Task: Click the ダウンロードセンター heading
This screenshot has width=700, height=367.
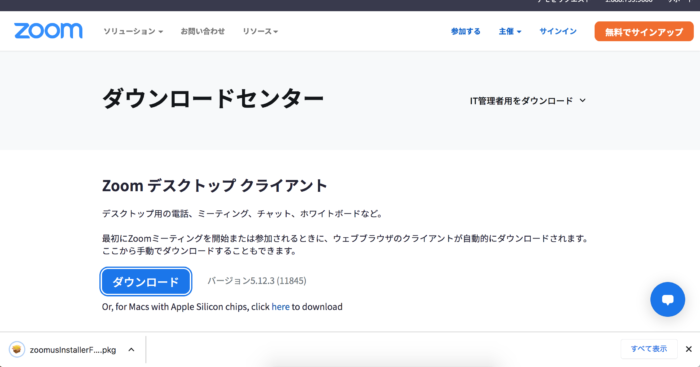Action: coord(213,99)
